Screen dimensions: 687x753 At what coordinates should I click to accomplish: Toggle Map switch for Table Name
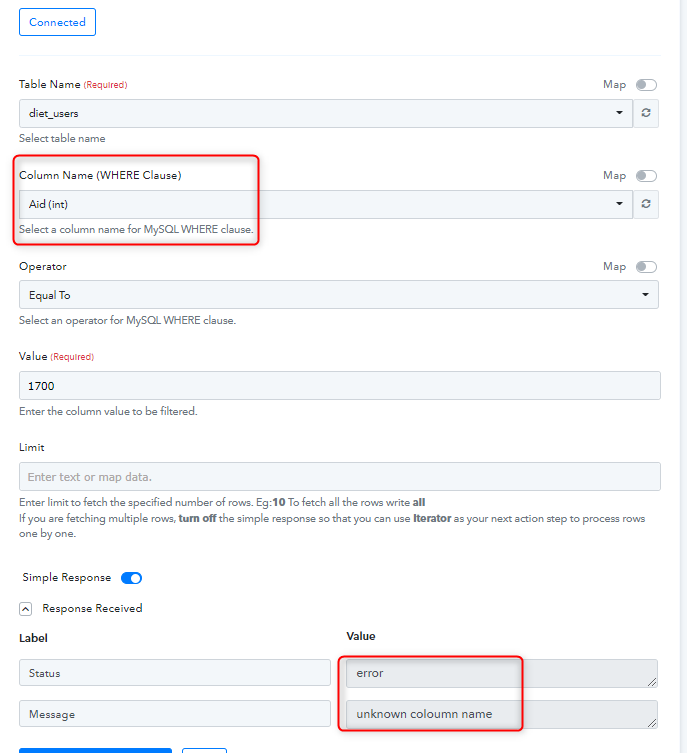646,85
